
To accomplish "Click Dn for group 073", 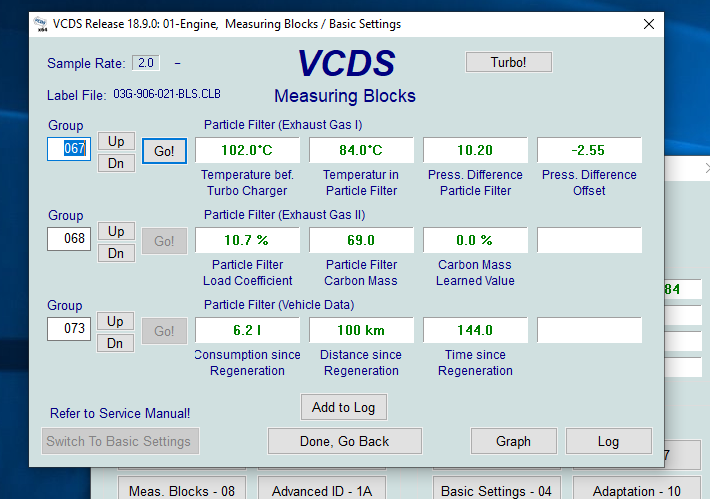I will [116, 343].
